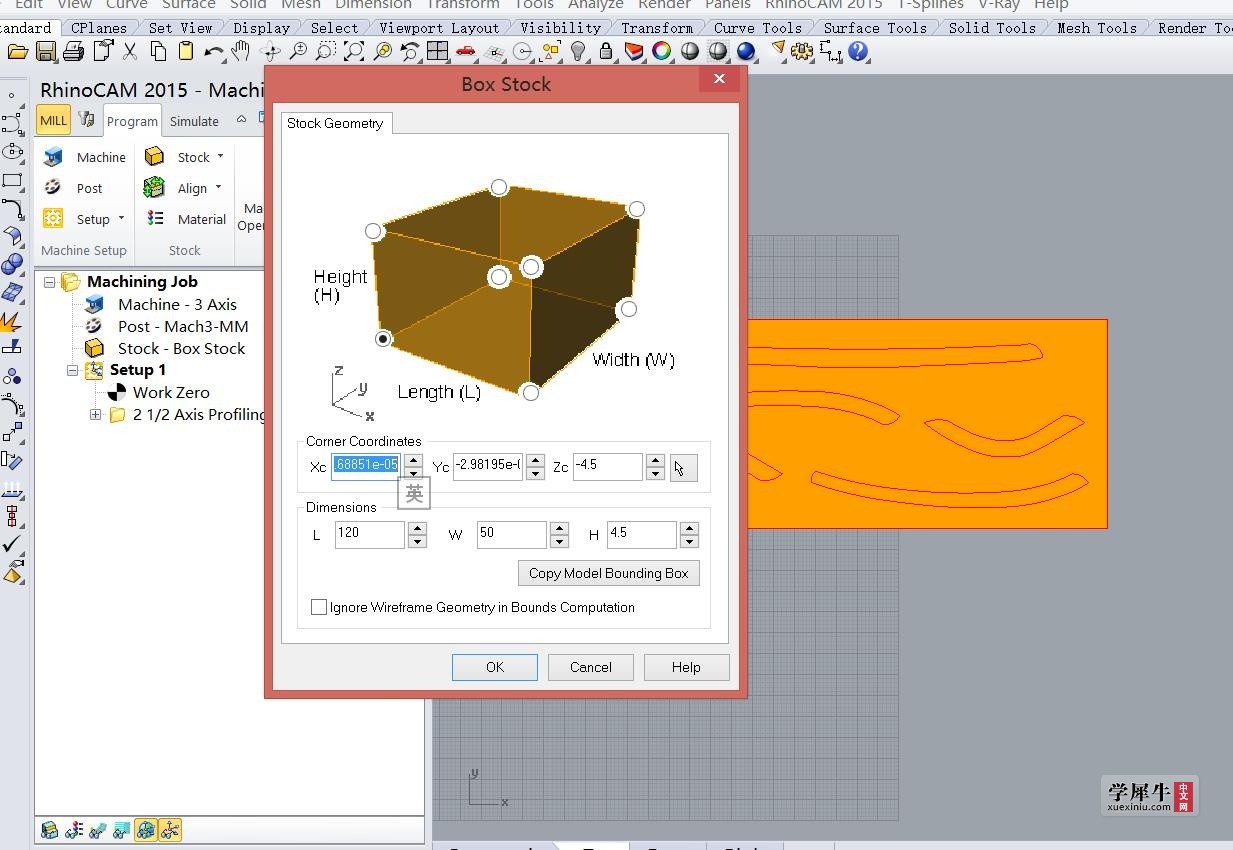This screenshot has width=1233, height=850.
Task: Open the Stock dropdown arrow
Action: tap(220, 156)
